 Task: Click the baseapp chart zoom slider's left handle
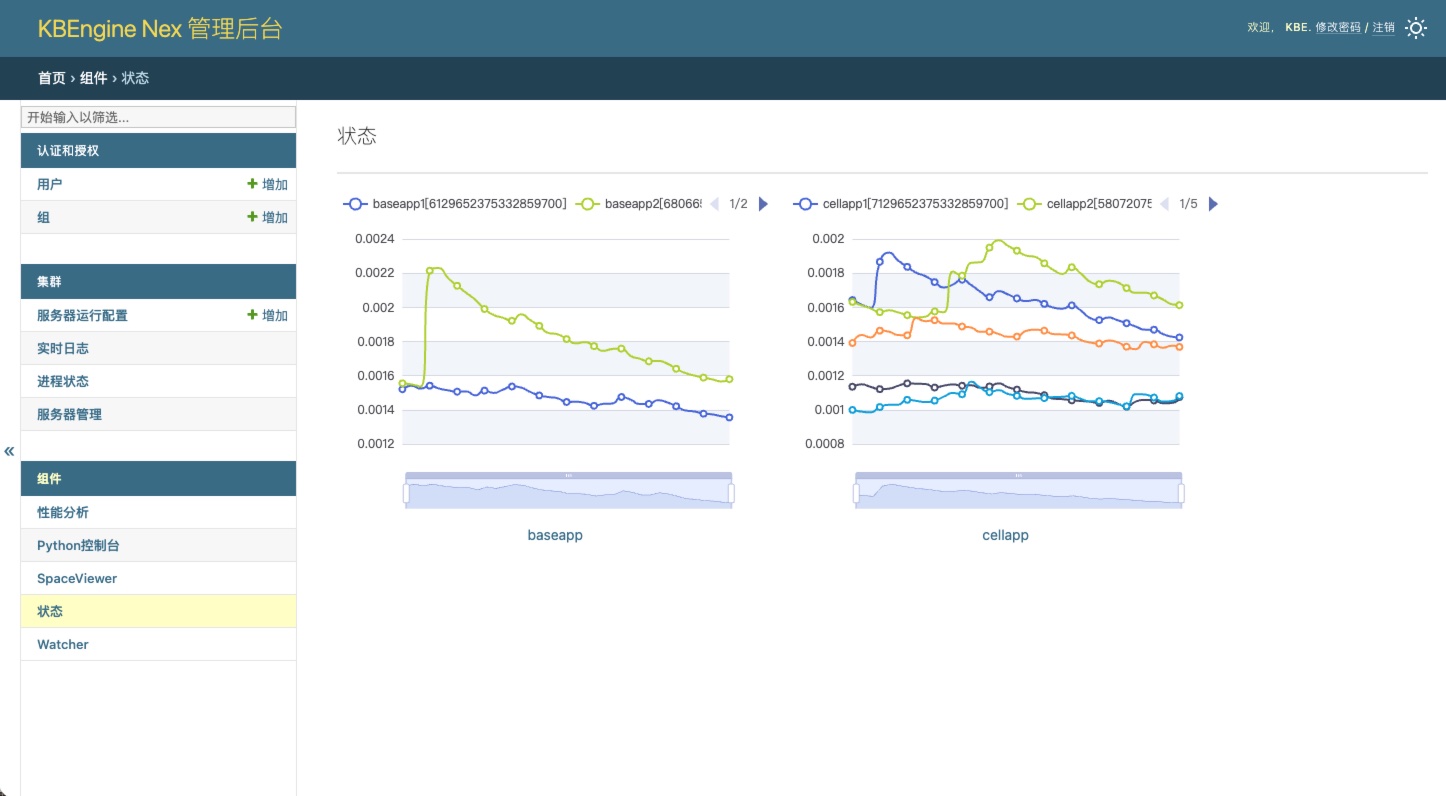tap(406, 493)
